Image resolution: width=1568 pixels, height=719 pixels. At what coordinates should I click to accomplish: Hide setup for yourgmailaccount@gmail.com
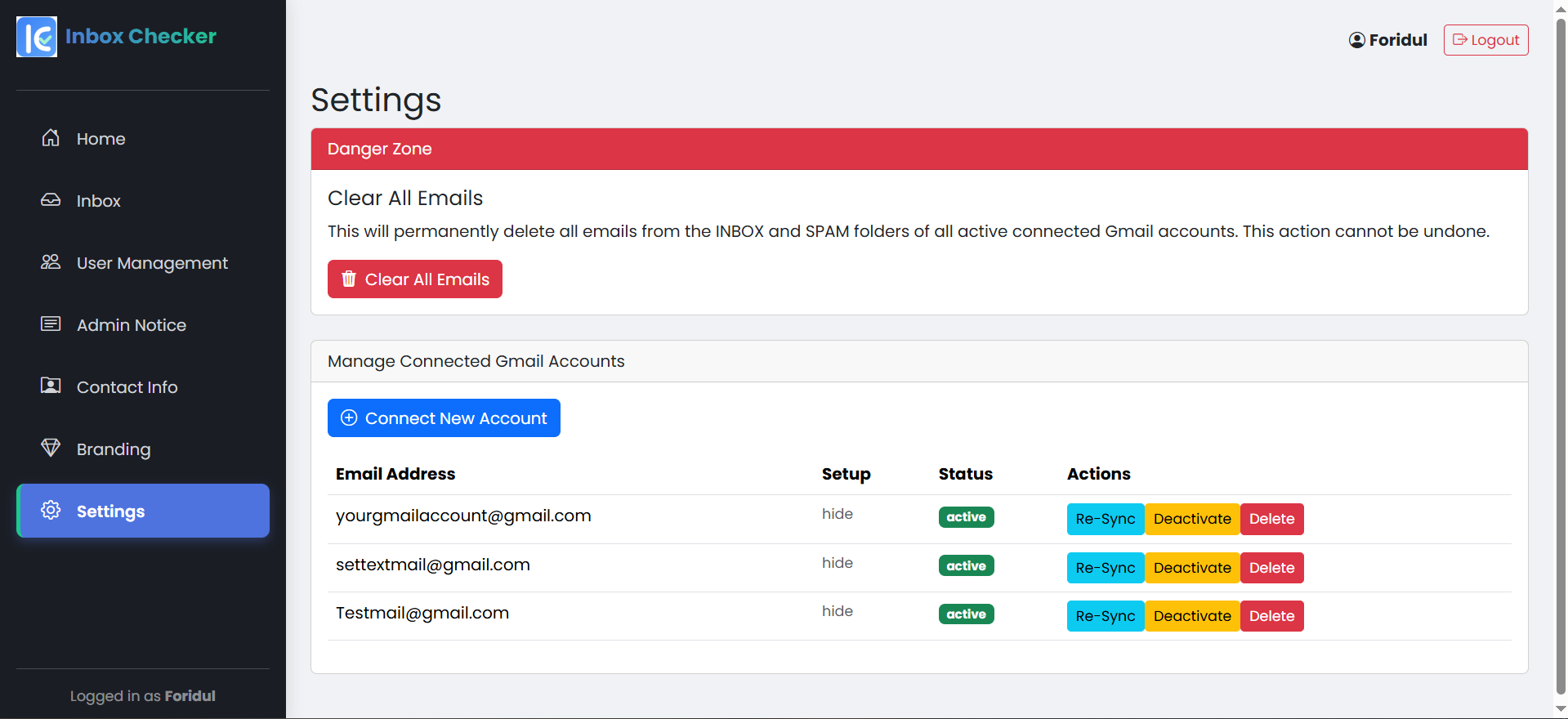837,514
